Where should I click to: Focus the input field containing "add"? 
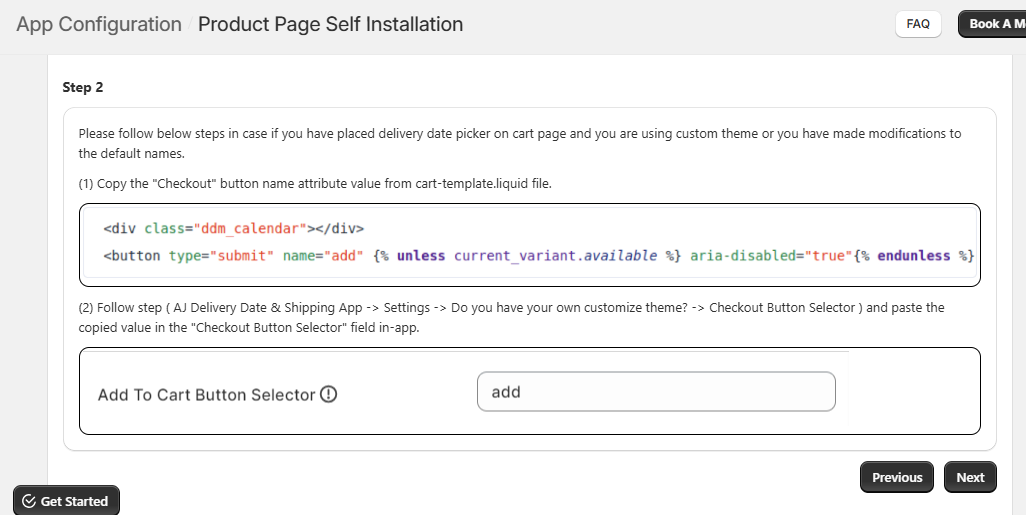pyautogui.click(x=655, y=392)
